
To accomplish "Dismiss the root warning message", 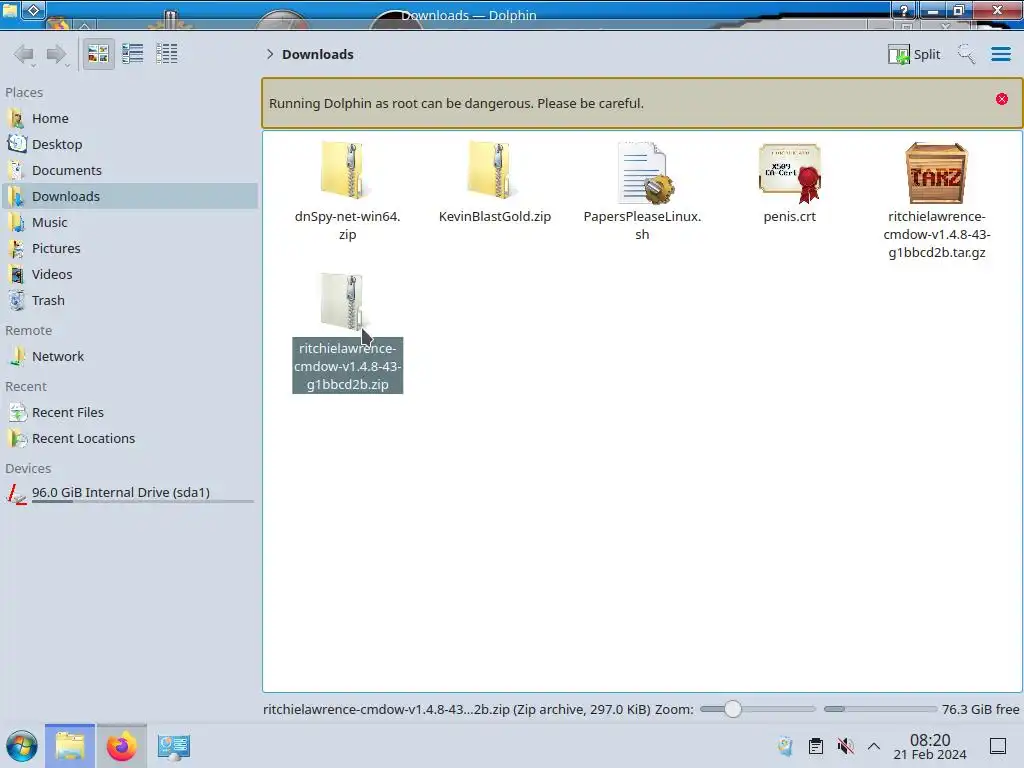I will tap(1002, 99).
